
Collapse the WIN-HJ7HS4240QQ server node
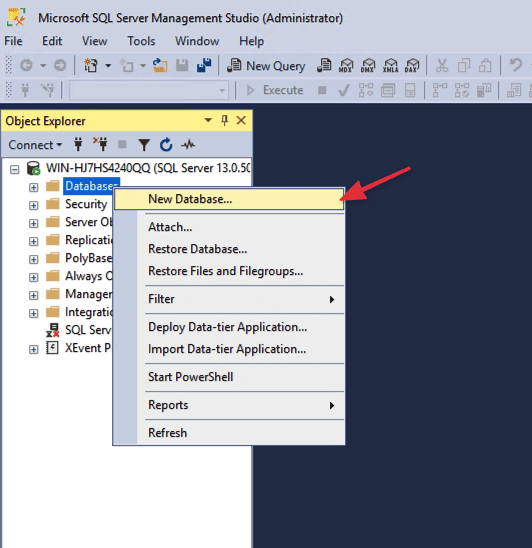[x=14, y=170]
